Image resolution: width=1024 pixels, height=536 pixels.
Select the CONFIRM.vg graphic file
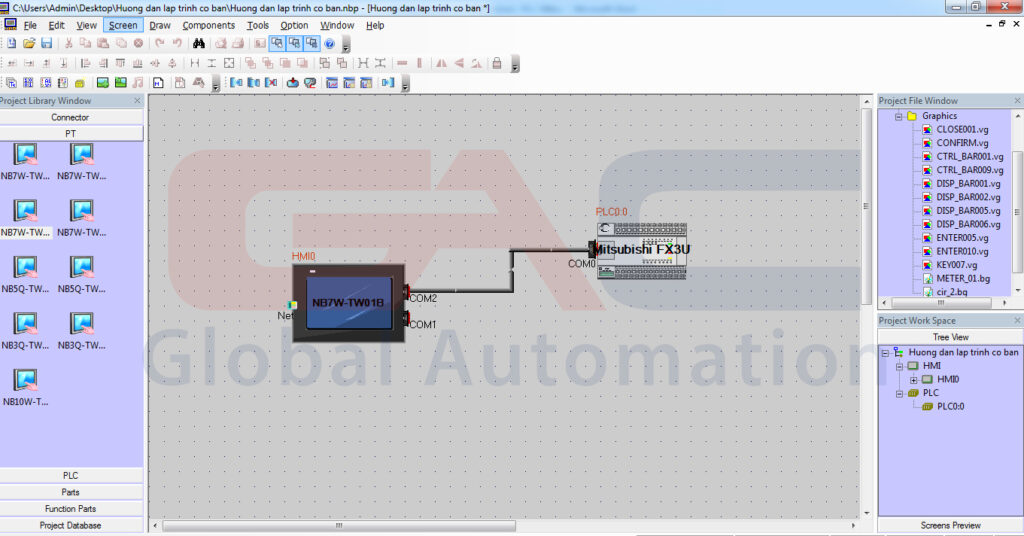point(962,143)
